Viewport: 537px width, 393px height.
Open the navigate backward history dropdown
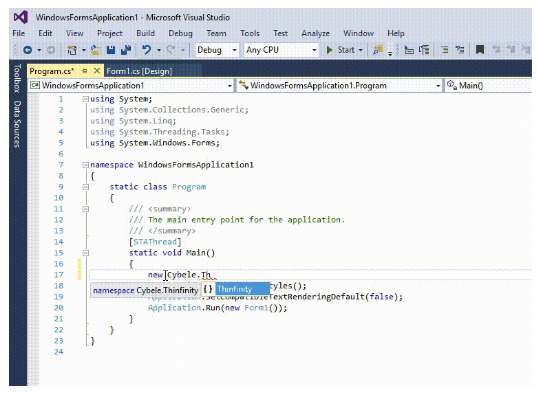(39, 50)
